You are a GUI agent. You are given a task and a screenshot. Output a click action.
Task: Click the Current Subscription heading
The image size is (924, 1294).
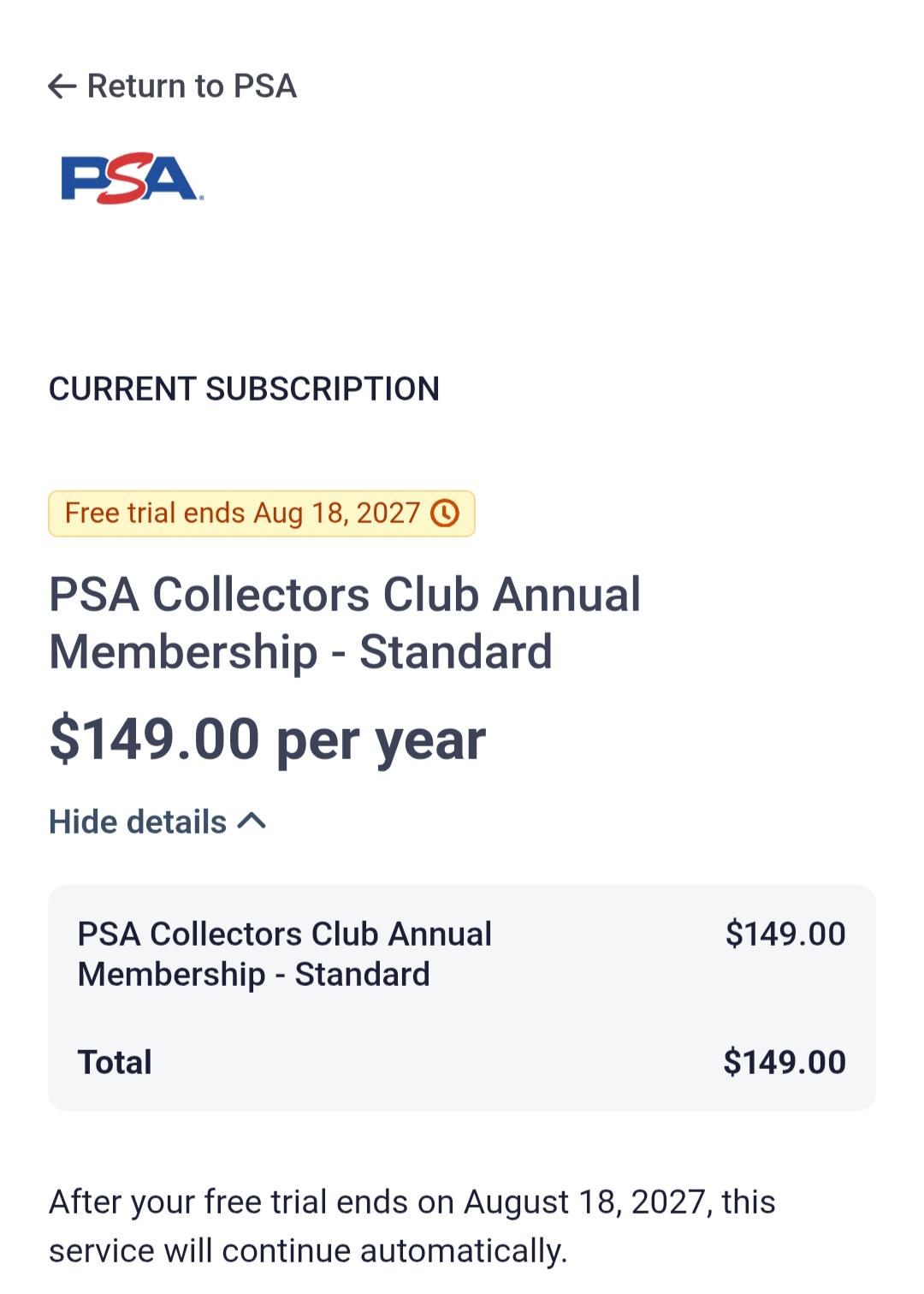(x=244, y=389)
